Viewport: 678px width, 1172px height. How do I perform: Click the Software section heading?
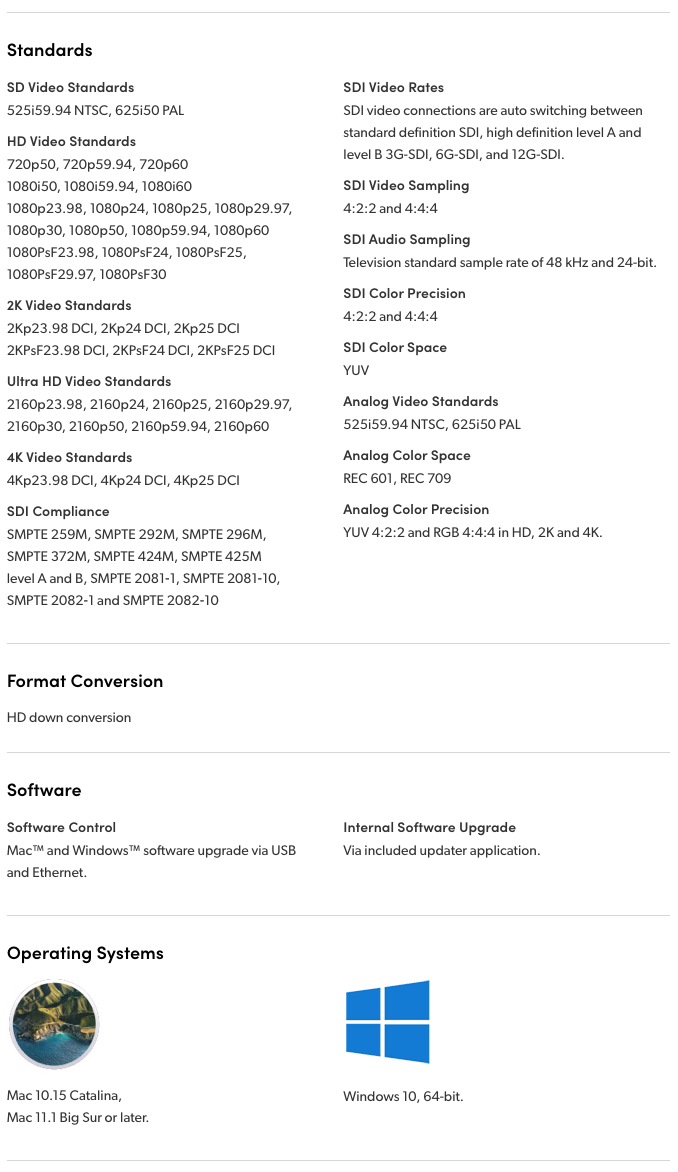pos(44,790)
